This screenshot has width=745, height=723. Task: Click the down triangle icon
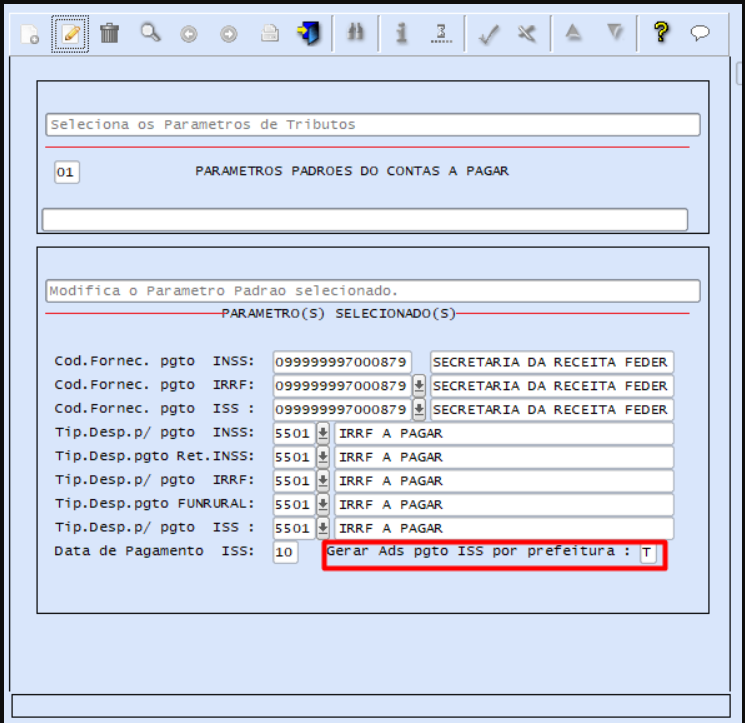tap(615, 32)
